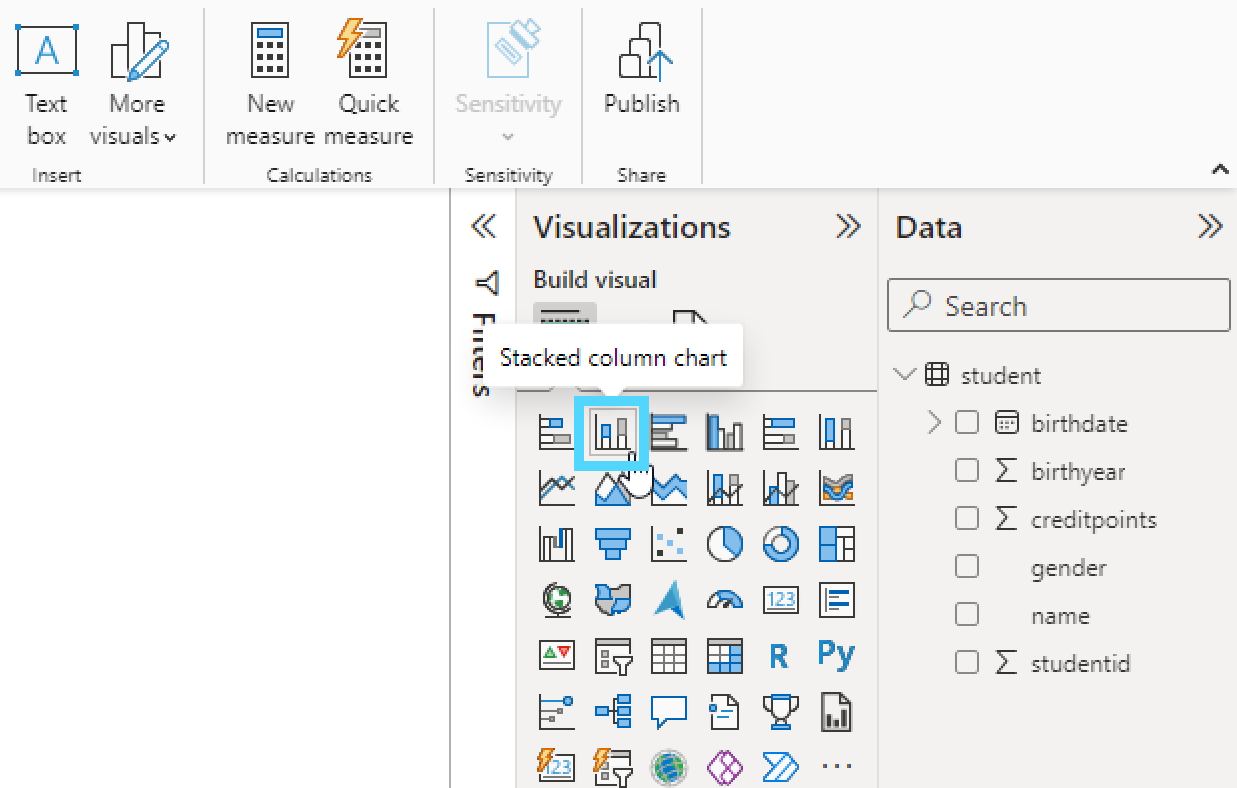Screen dimensions: 1237x788
Task: Click the New measure button
Action: [270, 88]
